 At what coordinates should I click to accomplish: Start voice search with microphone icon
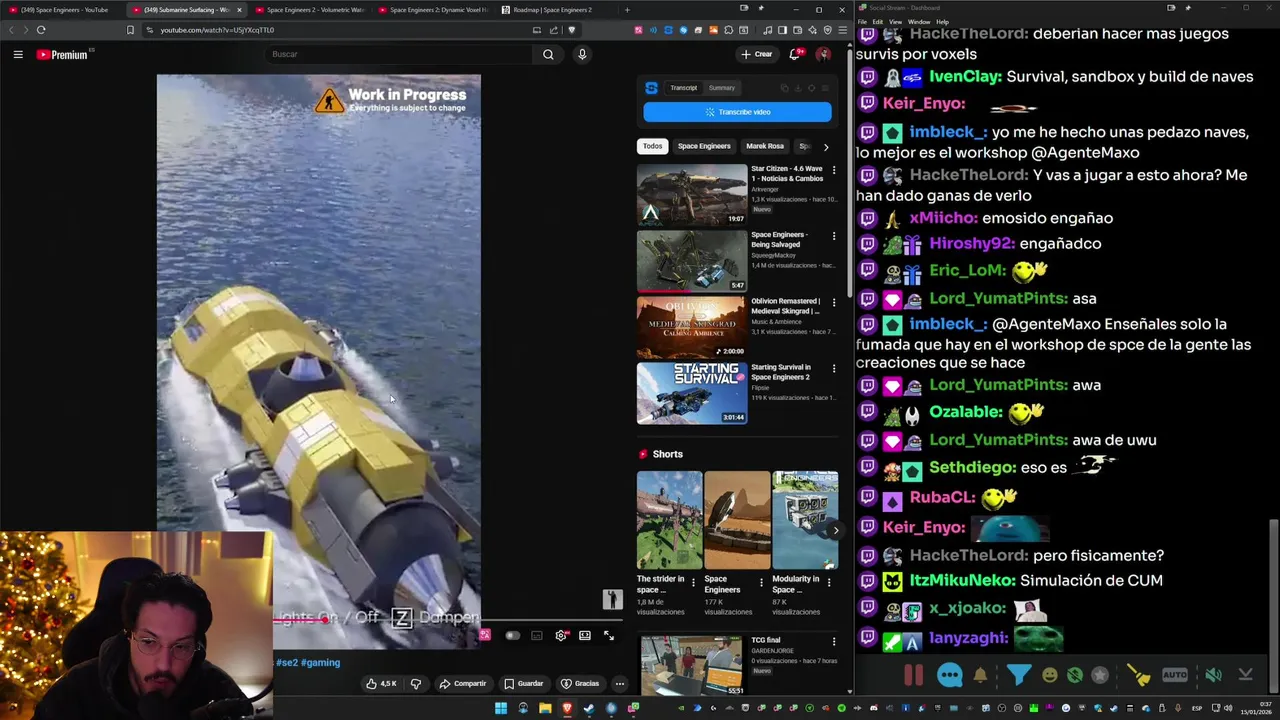click(582, 54)
